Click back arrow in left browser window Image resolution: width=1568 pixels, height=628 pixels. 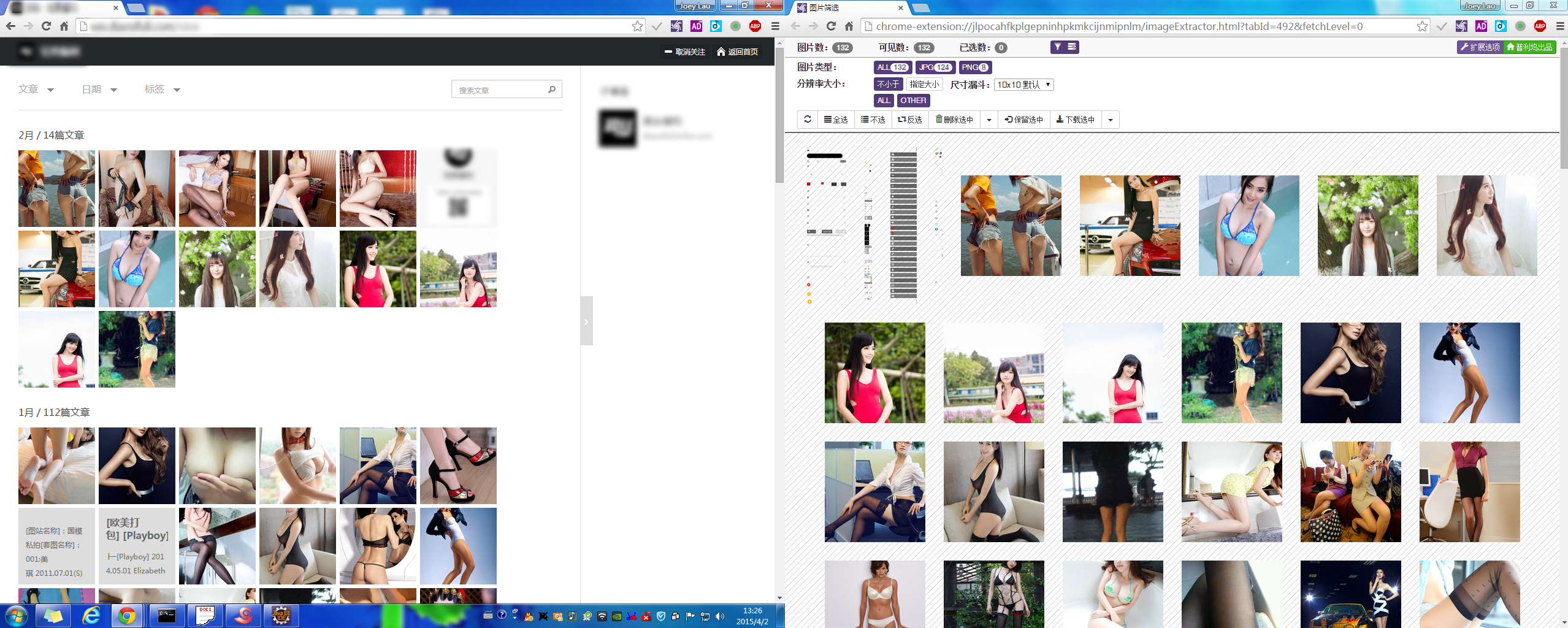tap(10, 26)
